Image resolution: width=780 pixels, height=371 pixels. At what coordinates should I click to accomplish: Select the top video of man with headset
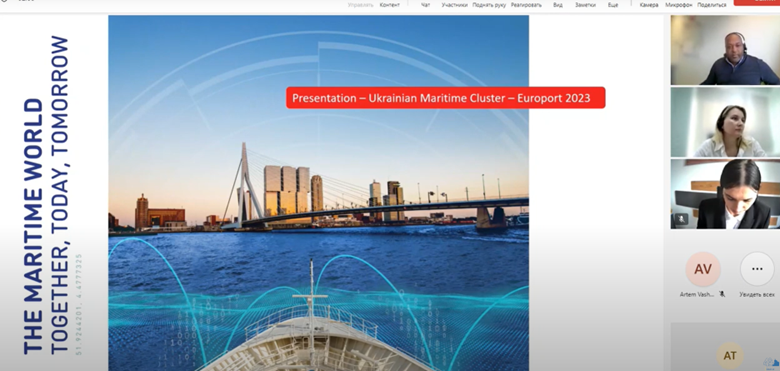point(725,50)
